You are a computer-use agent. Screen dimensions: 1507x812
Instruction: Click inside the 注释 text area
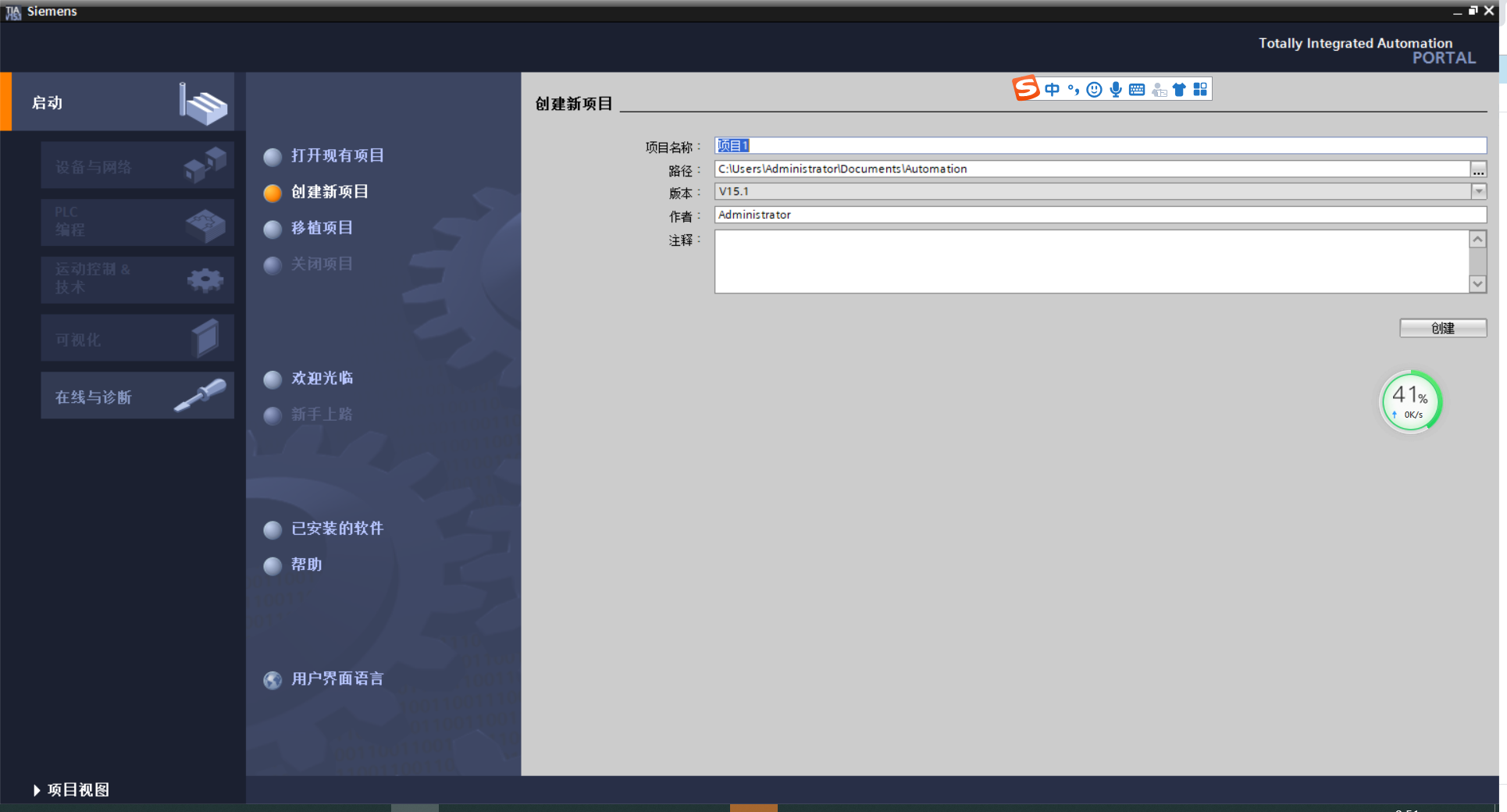pyautogui.click(x=1092, y=262)
